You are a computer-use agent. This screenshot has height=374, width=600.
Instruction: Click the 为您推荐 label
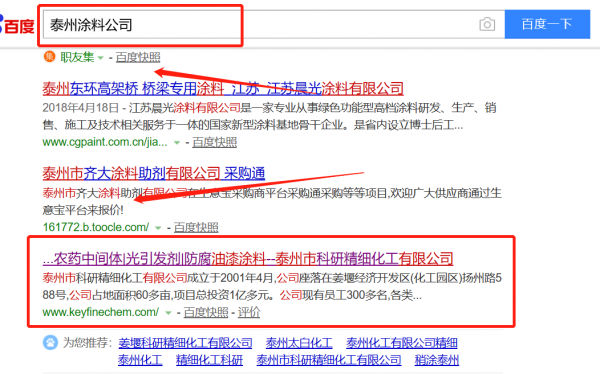point(88,342)
